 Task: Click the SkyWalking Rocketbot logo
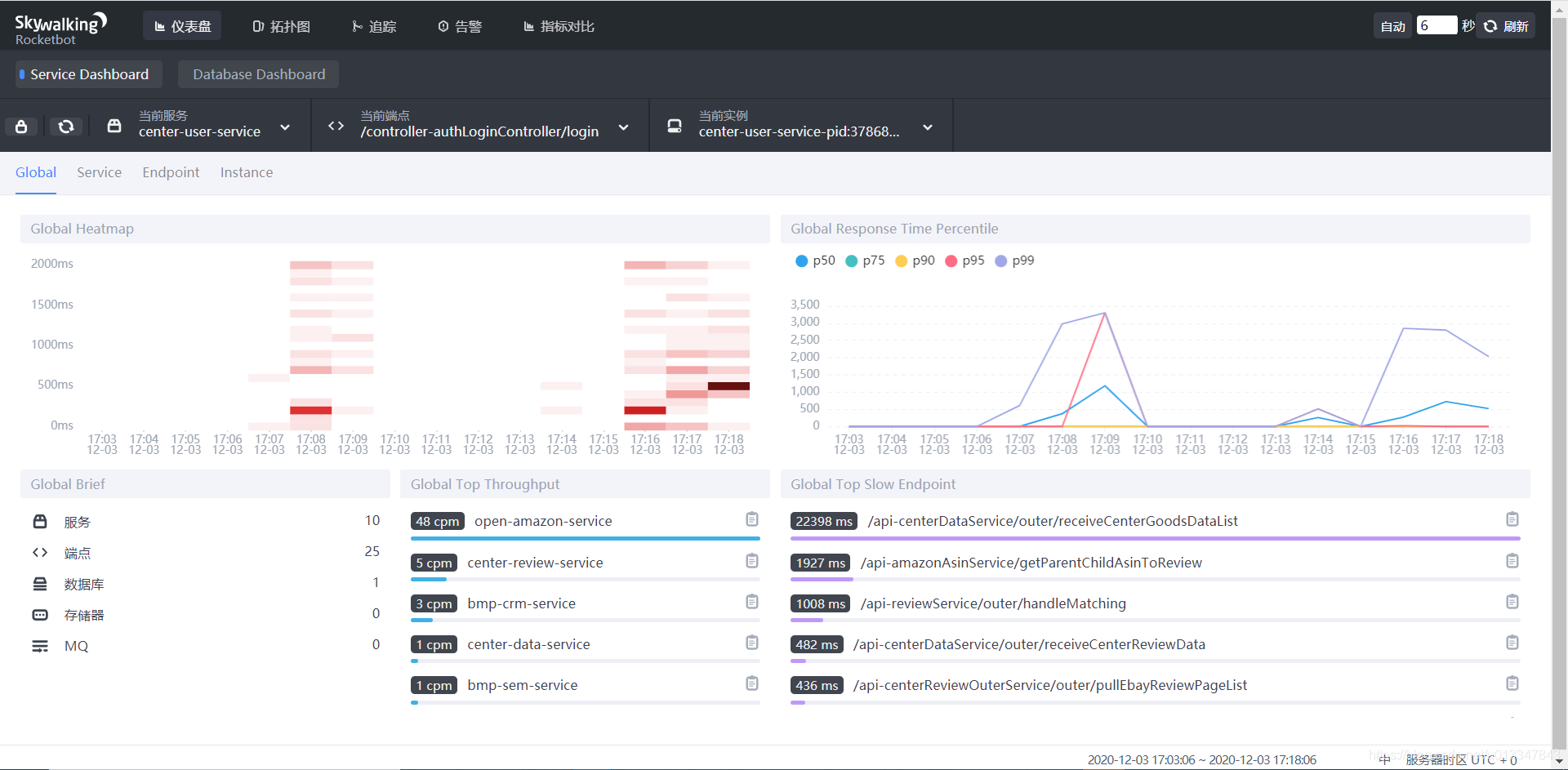(60, 29)
